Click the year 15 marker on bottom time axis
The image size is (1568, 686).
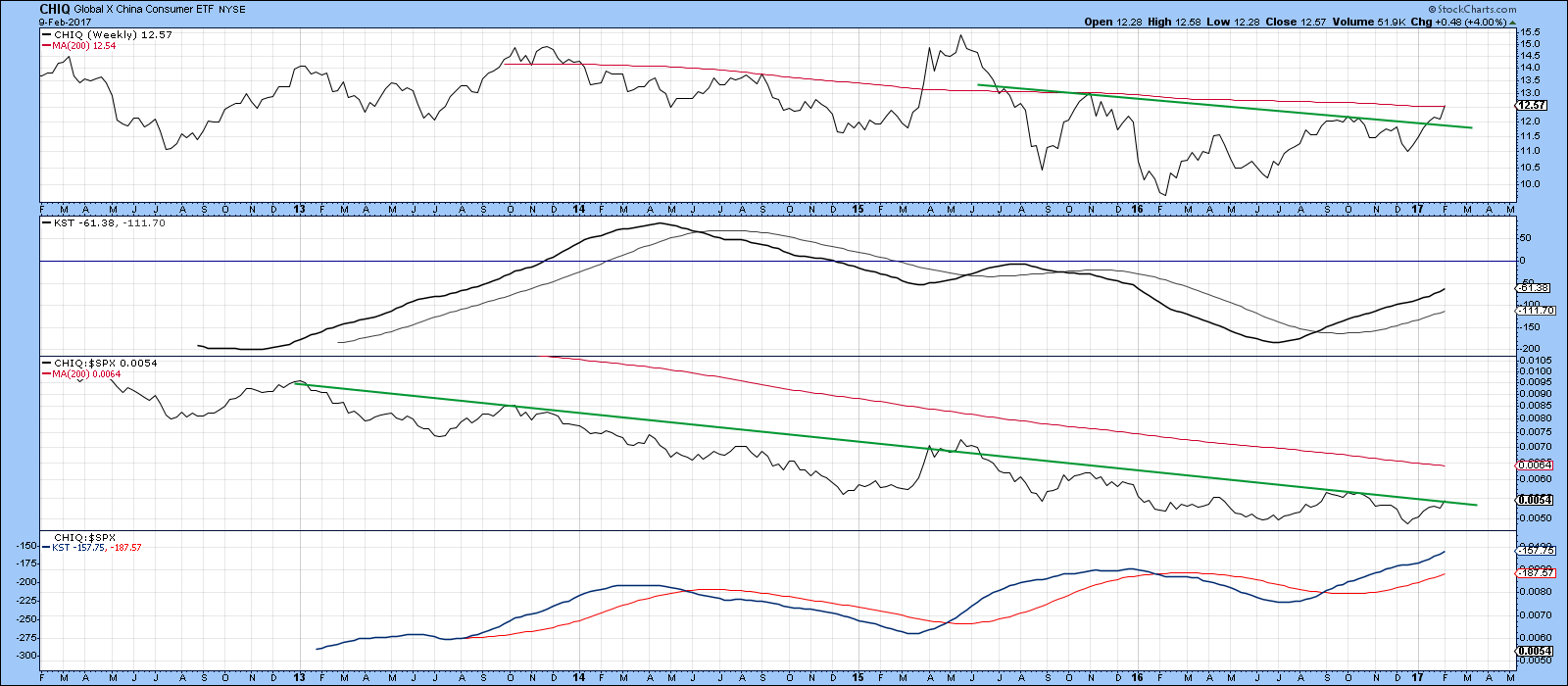coord(857,677)
